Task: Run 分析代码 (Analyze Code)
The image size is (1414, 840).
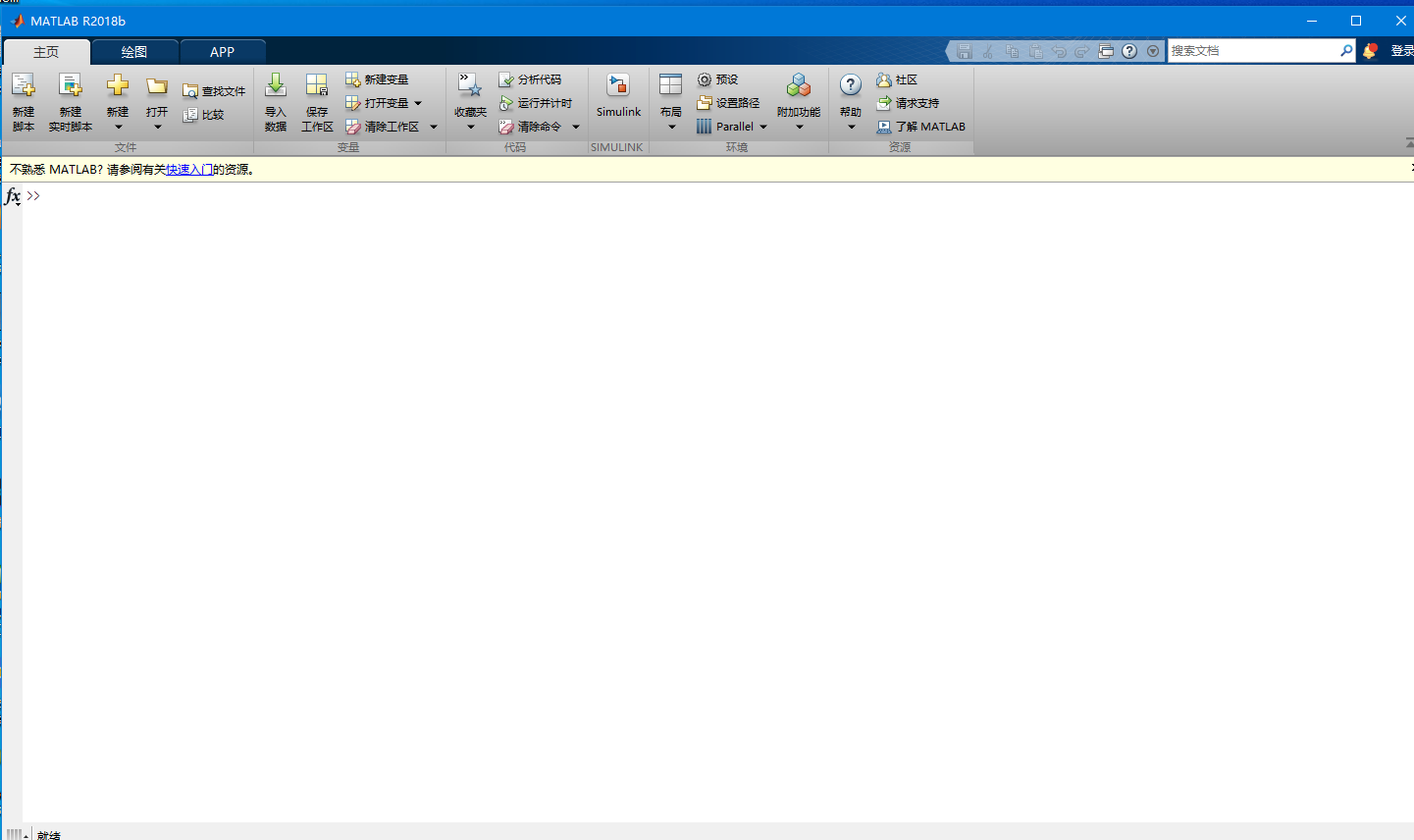Action: [x=530, y=79]
